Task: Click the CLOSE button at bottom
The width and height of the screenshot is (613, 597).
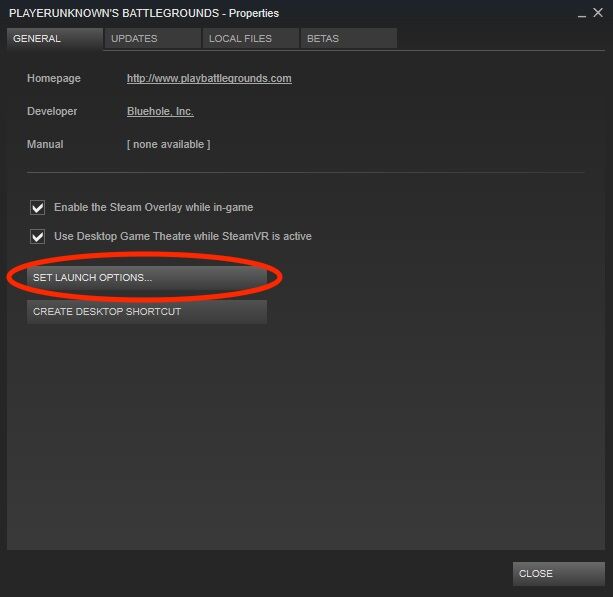Action: pos(559,574)
